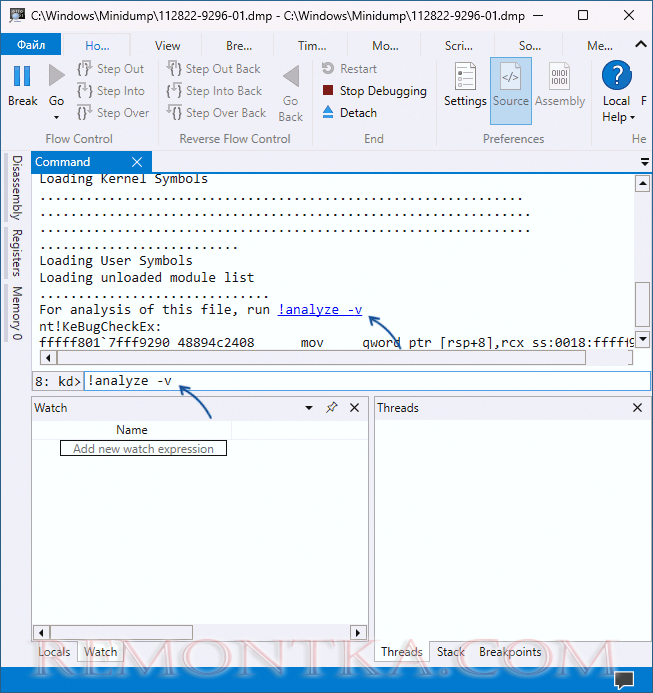Open the Scripting ribbon tab
Image resolution: width=653 pixels, height=693 pixels.
pyautogui.click(x=458, y=46)
